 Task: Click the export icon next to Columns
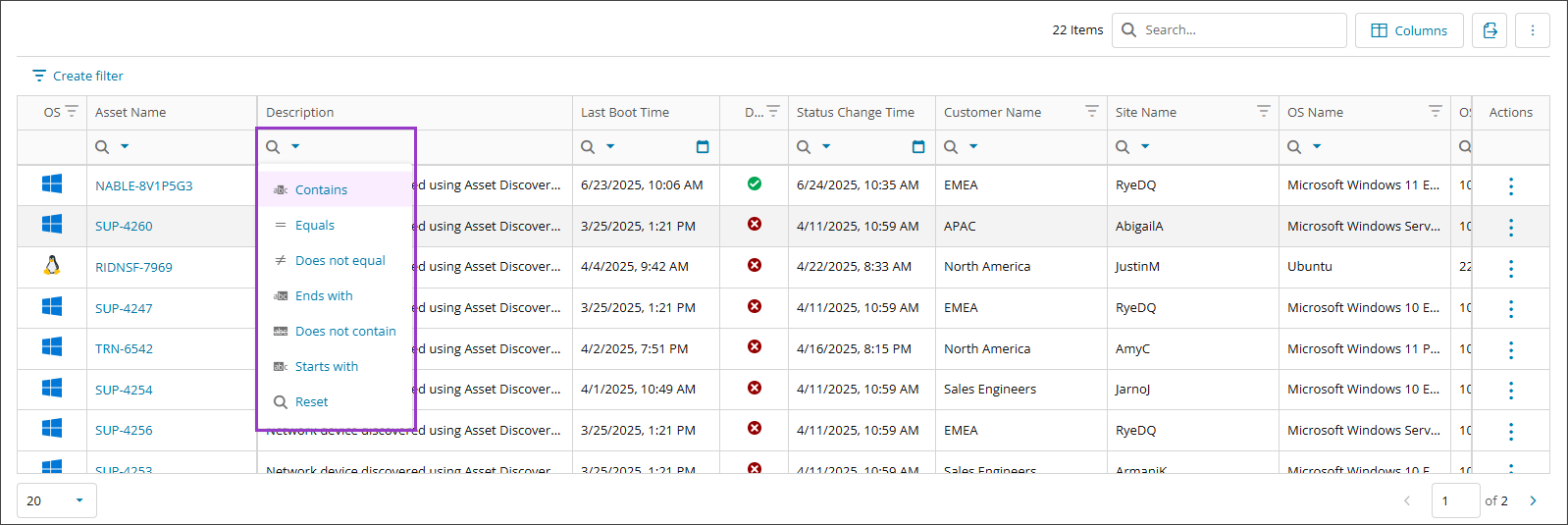1490,30
